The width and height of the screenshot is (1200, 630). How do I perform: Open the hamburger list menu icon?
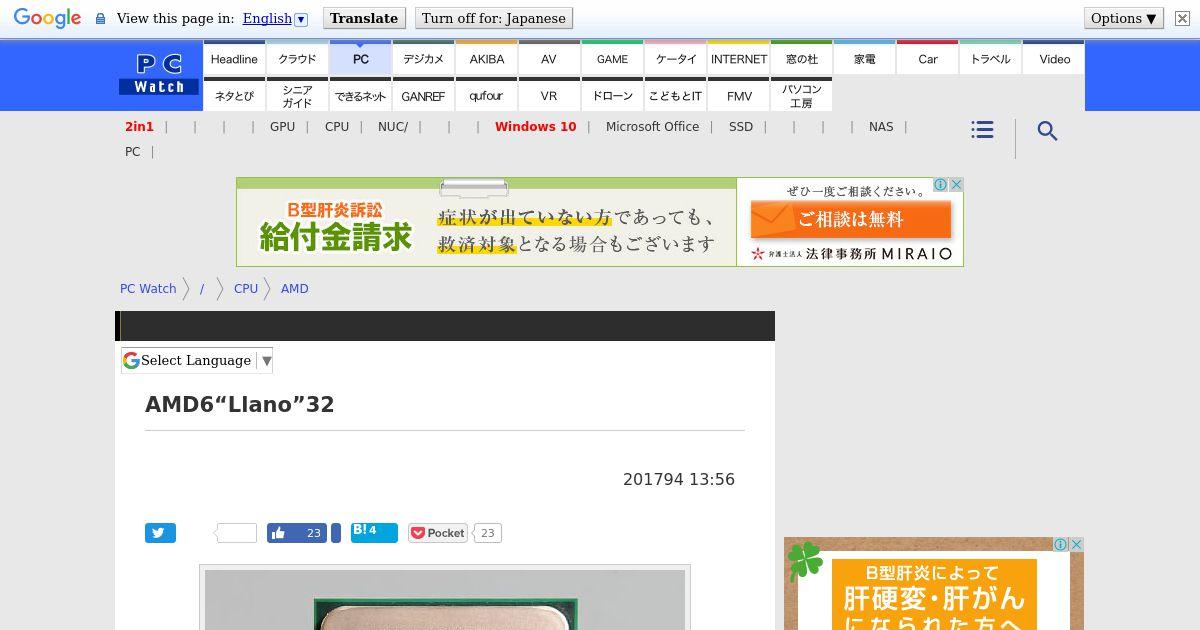coord(982,130)
